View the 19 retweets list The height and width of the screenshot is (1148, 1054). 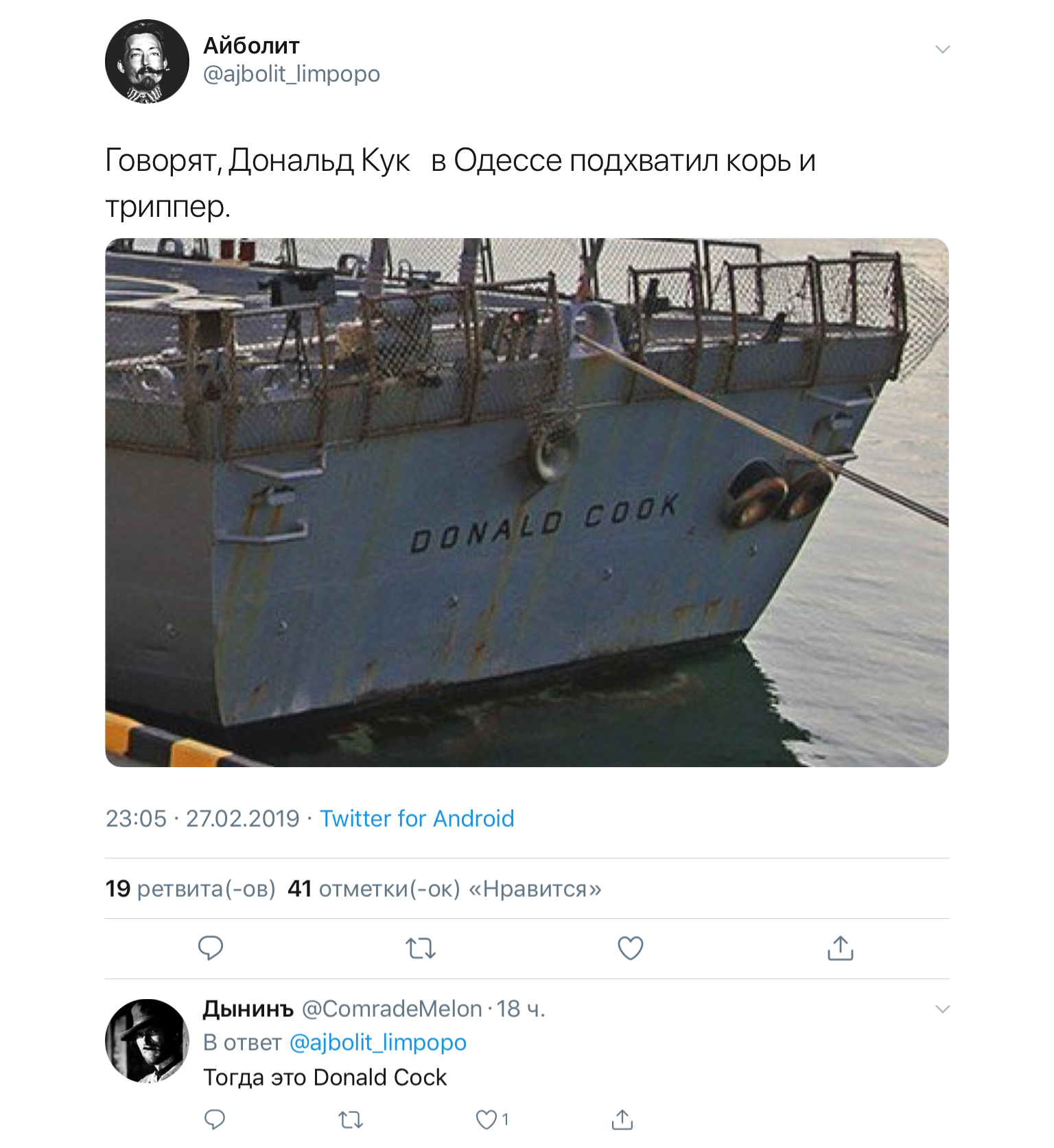[x=190, y=889]
